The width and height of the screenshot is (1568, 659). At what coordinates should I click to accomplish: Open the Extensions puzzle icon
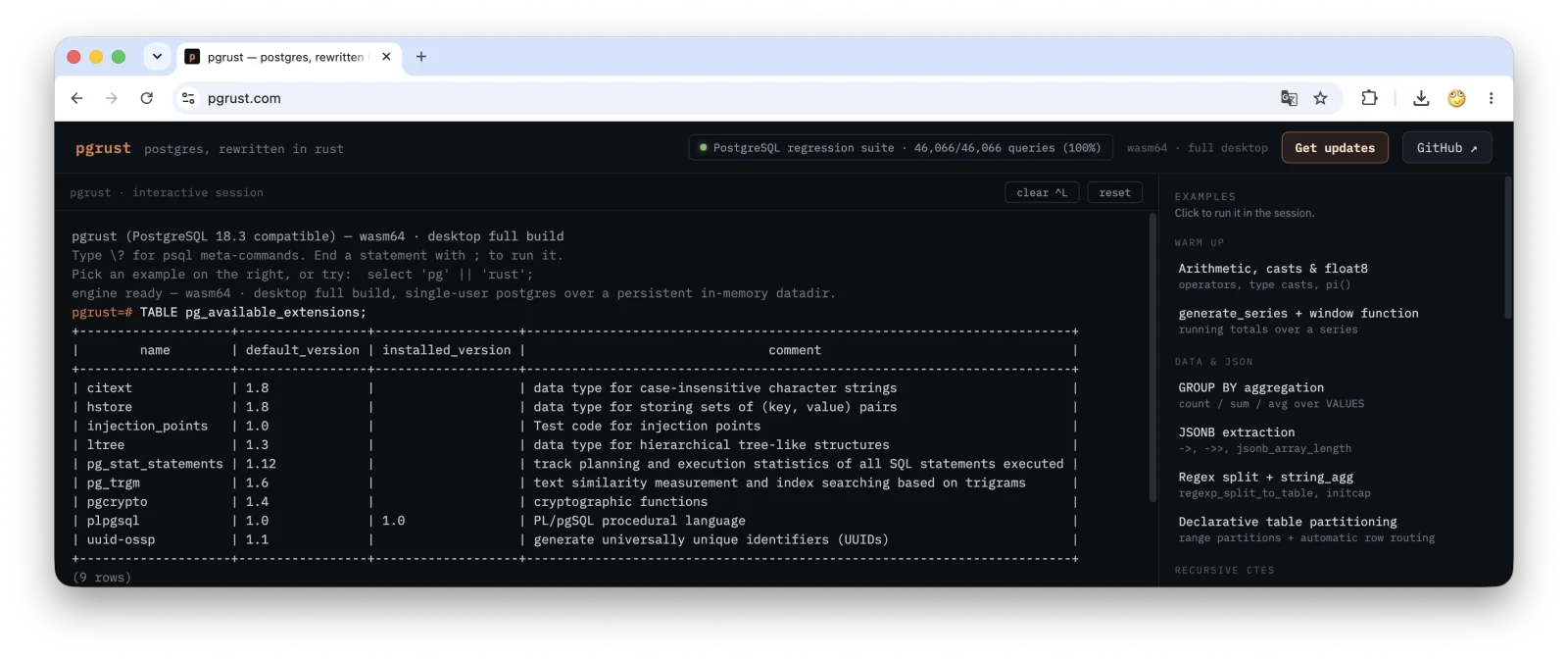pyautogui.click(x=1369, y=98)
